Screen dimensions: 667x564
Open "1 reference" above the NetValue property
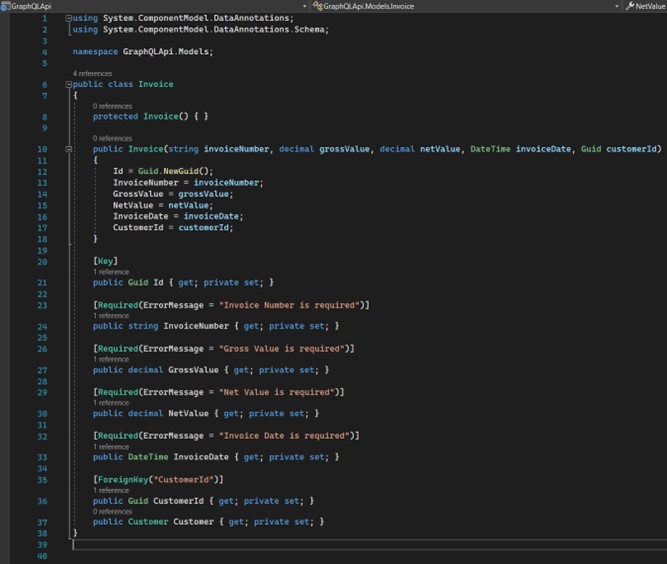110,403
